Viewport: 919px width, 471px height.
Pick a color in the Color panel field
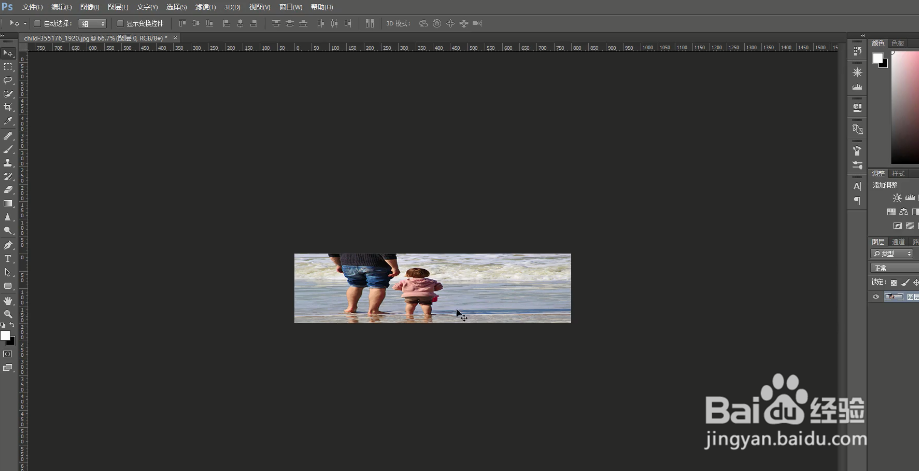(x=905, y=107)
